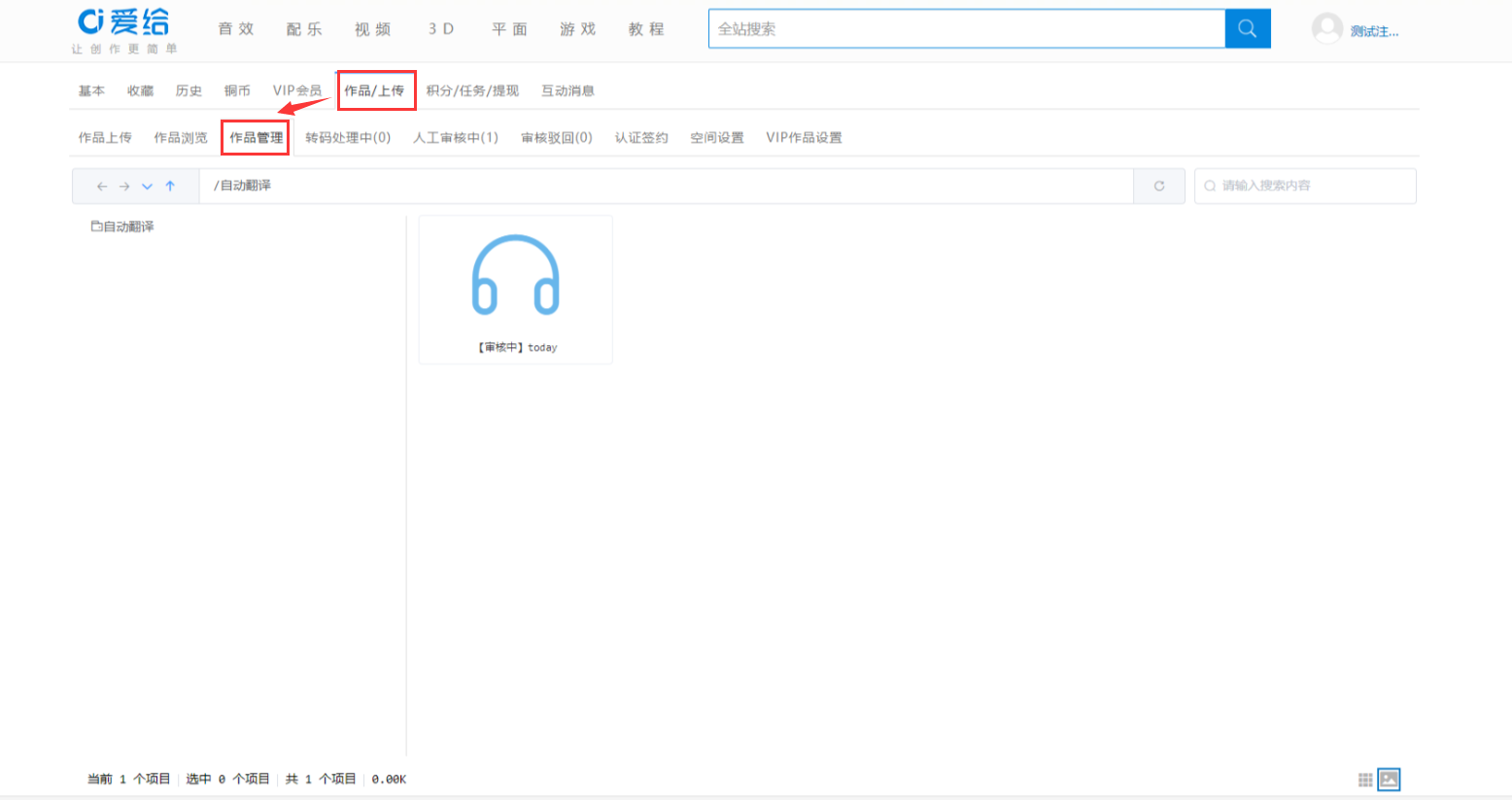Open the 配乐 navigation menu
The height and width of the screenshot is (800, 1512).
pyautogui.click(x=304, y=29)
